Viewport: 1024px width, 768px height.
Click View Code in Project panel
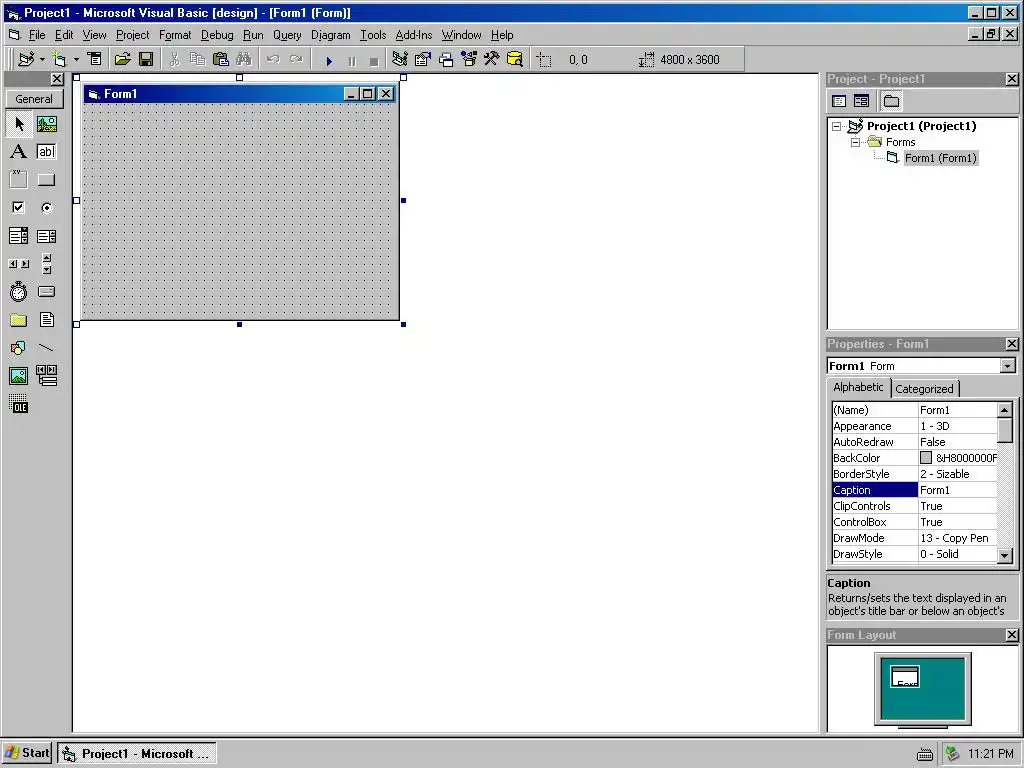coord(839,101)
